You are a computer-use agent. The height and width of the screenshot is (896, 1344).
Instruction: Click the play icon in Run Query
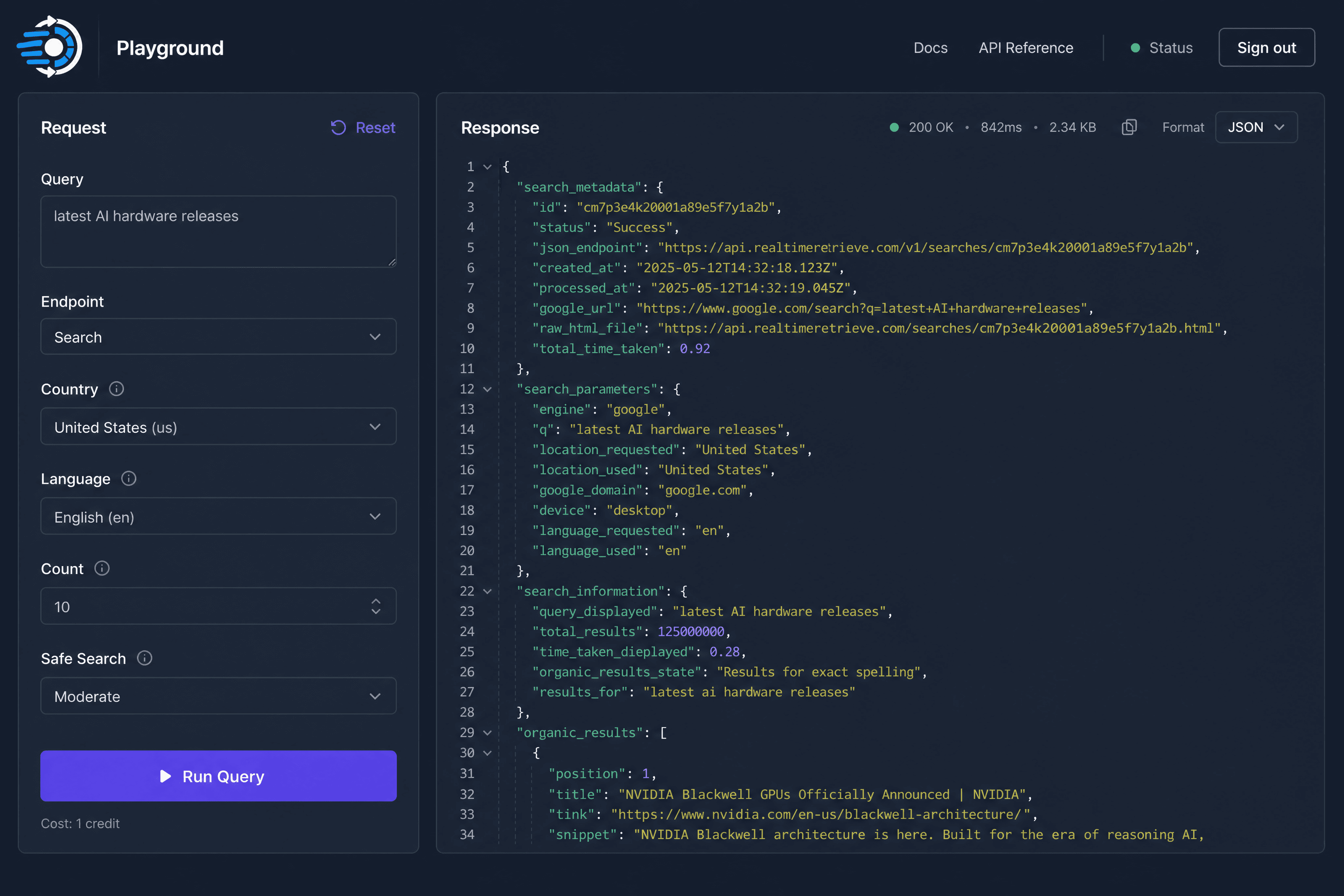(x=165, y=776)
